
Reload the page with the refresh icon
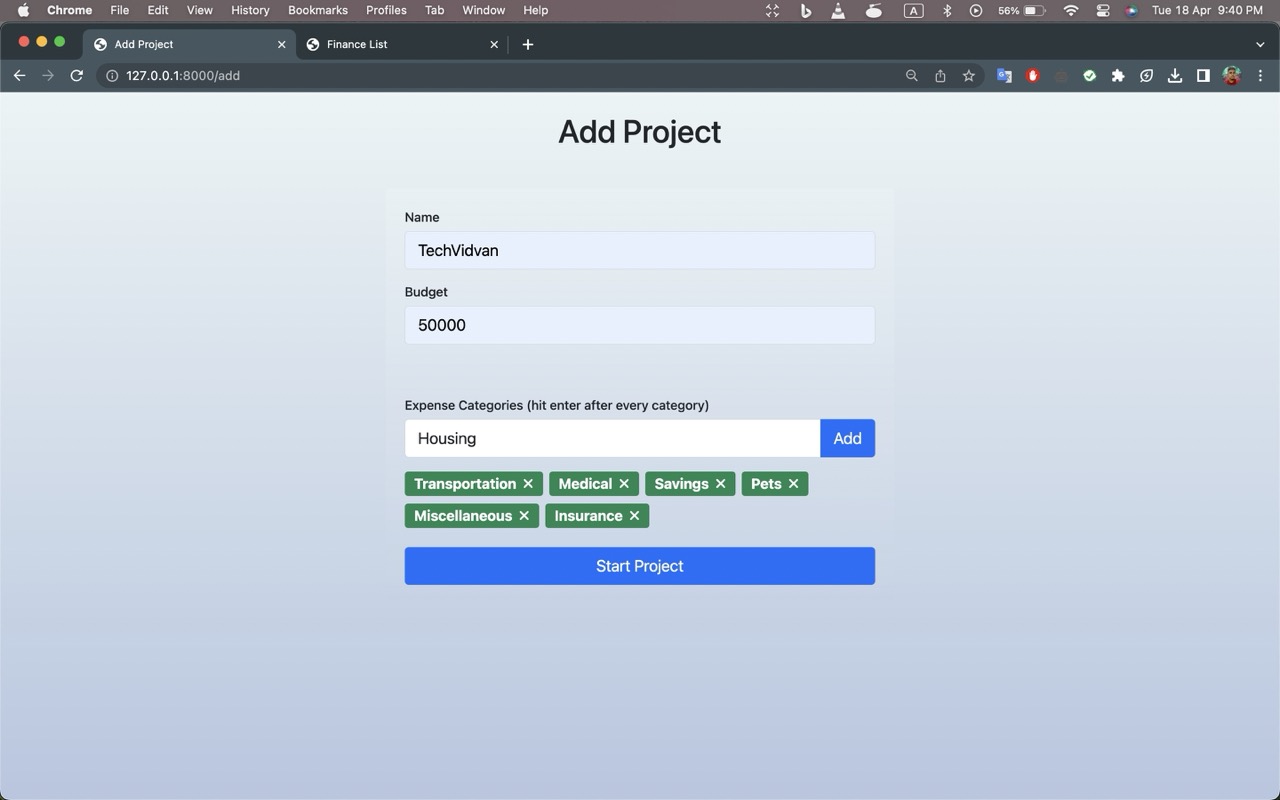click(76, 76)
